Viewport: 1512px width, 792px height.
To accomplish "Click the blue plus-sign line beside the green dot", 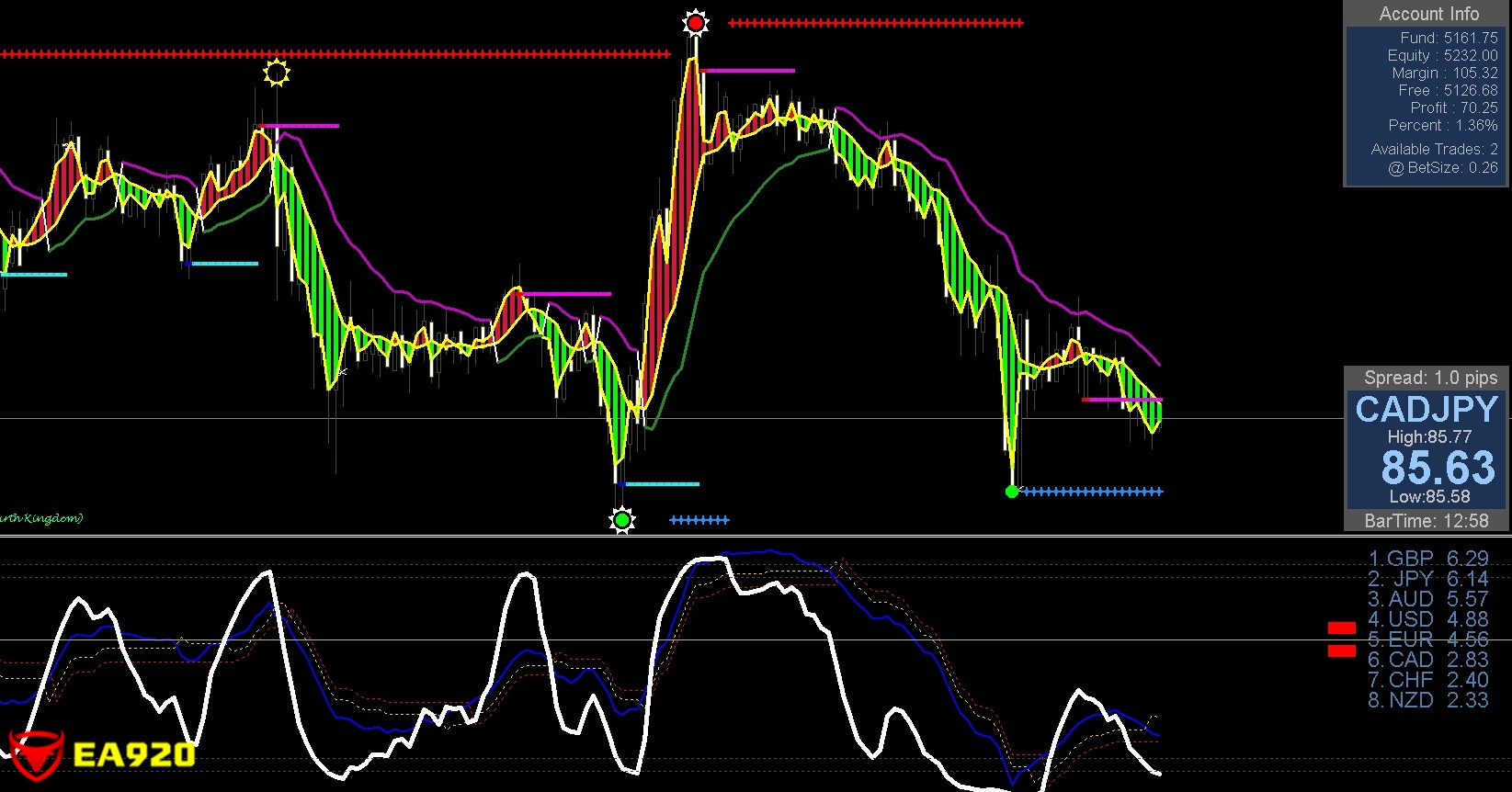I will point(1092,492).
